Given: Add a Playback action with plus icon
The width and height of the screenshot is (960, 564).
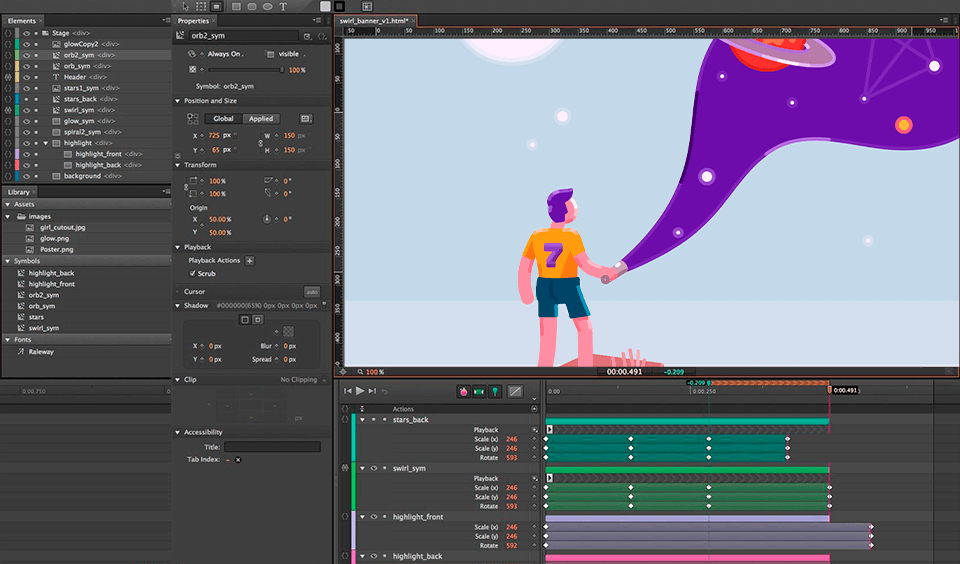Looking at the screenshot, I should point(250,260).
